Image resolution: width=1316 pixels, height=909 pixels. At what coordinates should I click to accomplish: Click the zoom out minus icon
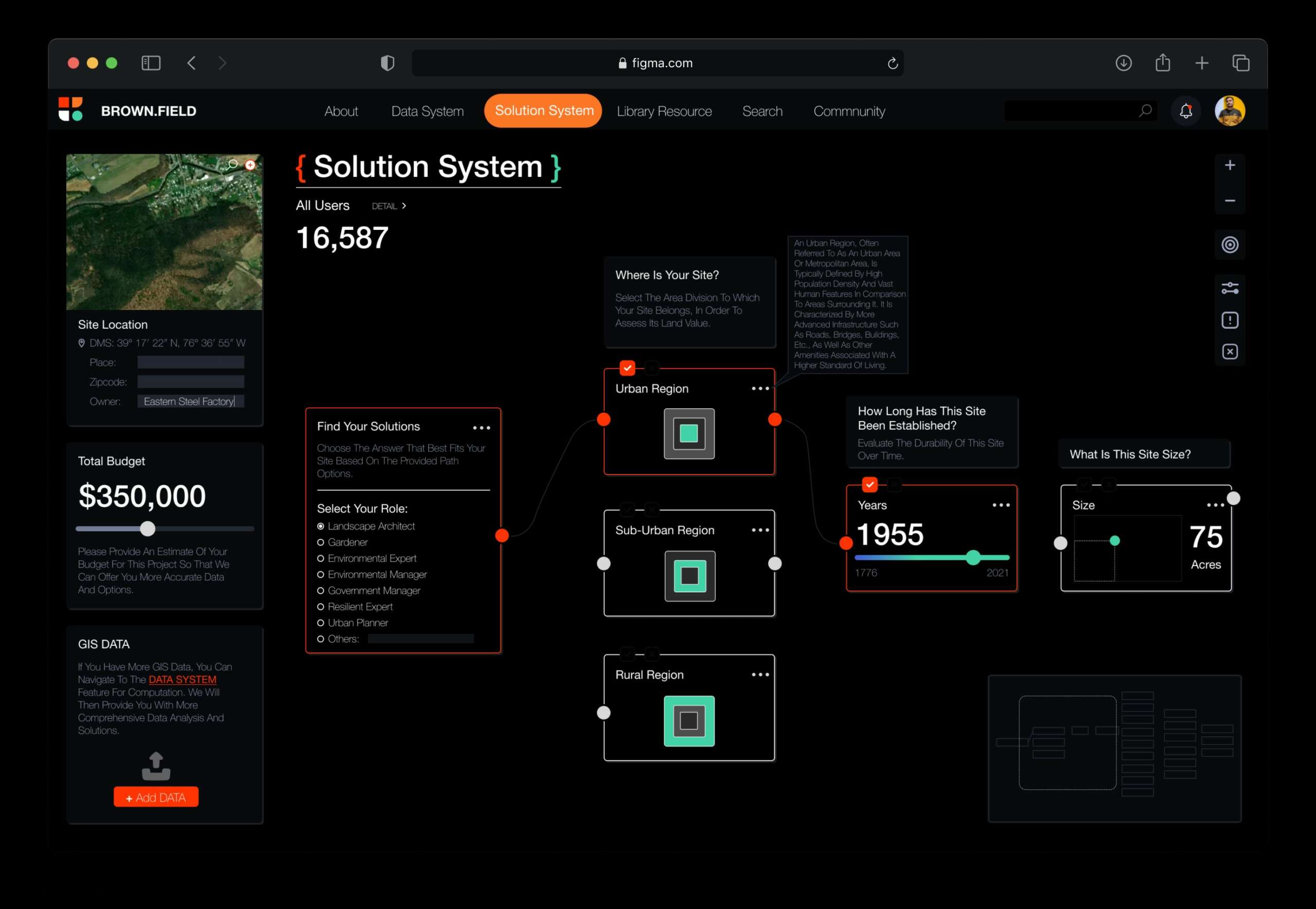pyautogui.click(x=1230, y=201)
